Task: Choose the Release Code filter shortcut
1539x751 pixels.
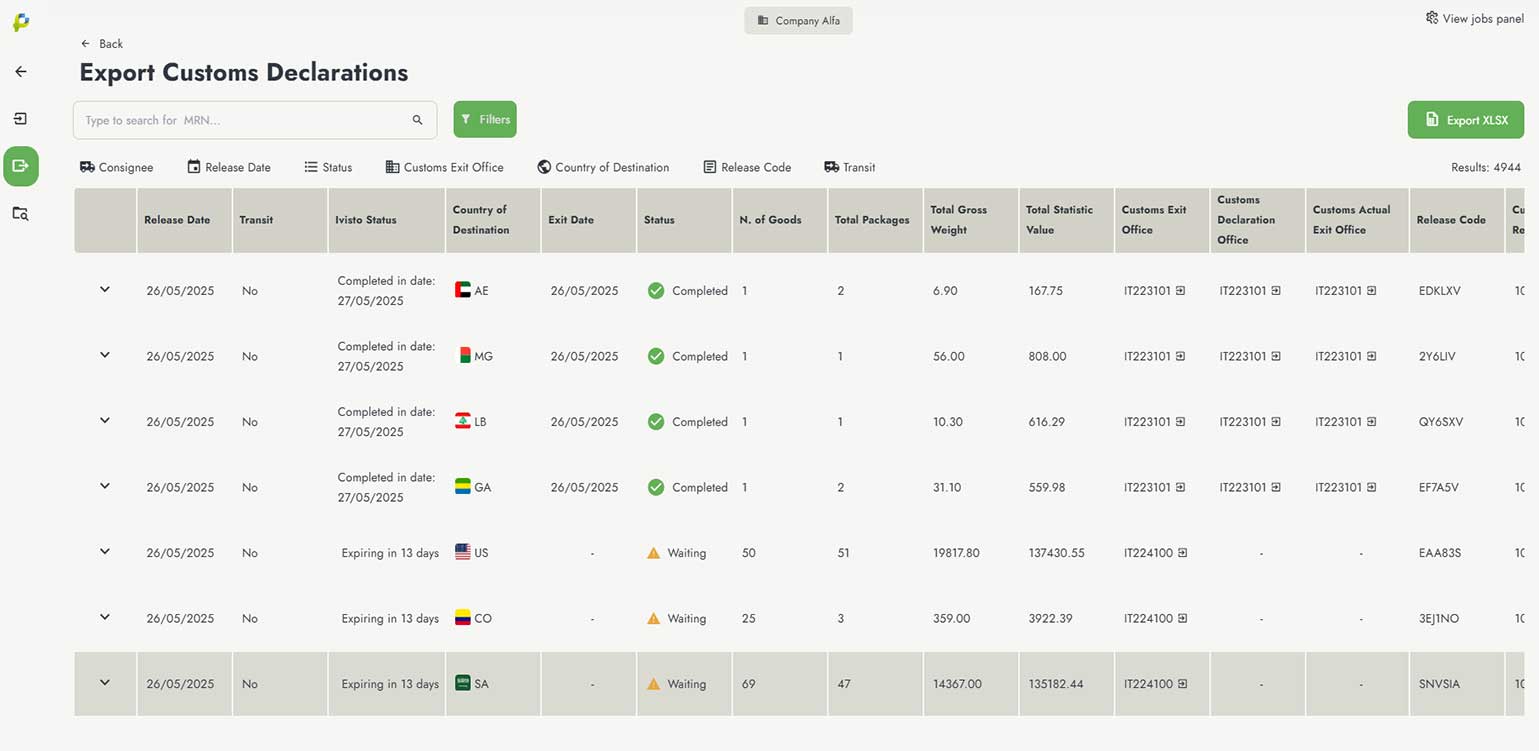Action: pos(747,168)
